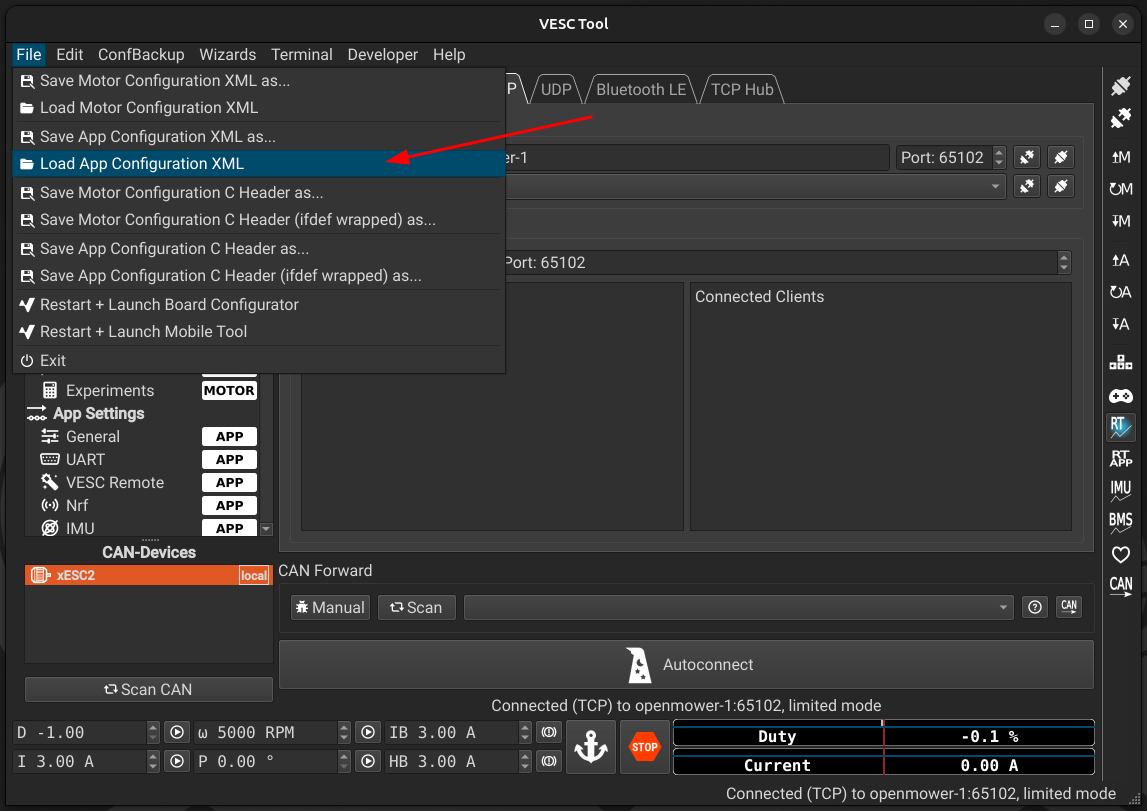Select Load App Configuration XML menu entry
1147x811 pixels.
coord(142,164)
